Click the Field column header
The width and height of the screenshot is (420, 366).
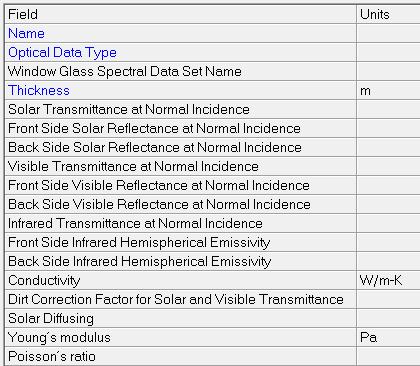coord(181,14)
